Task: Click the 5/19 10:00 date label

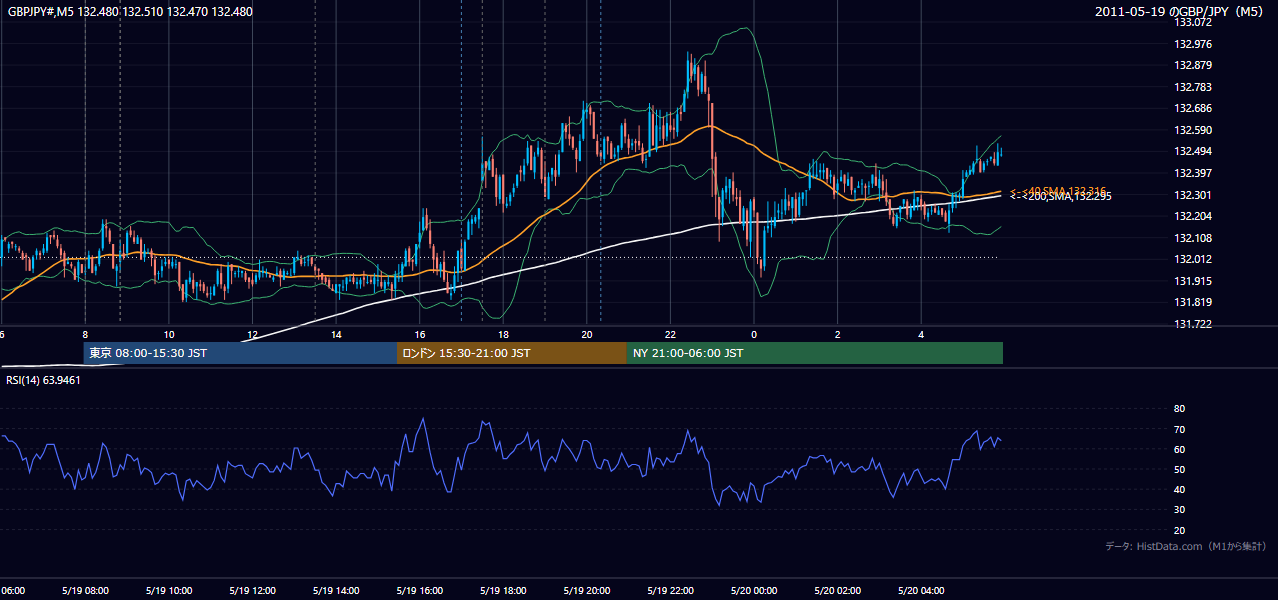Action: point(169,591)
